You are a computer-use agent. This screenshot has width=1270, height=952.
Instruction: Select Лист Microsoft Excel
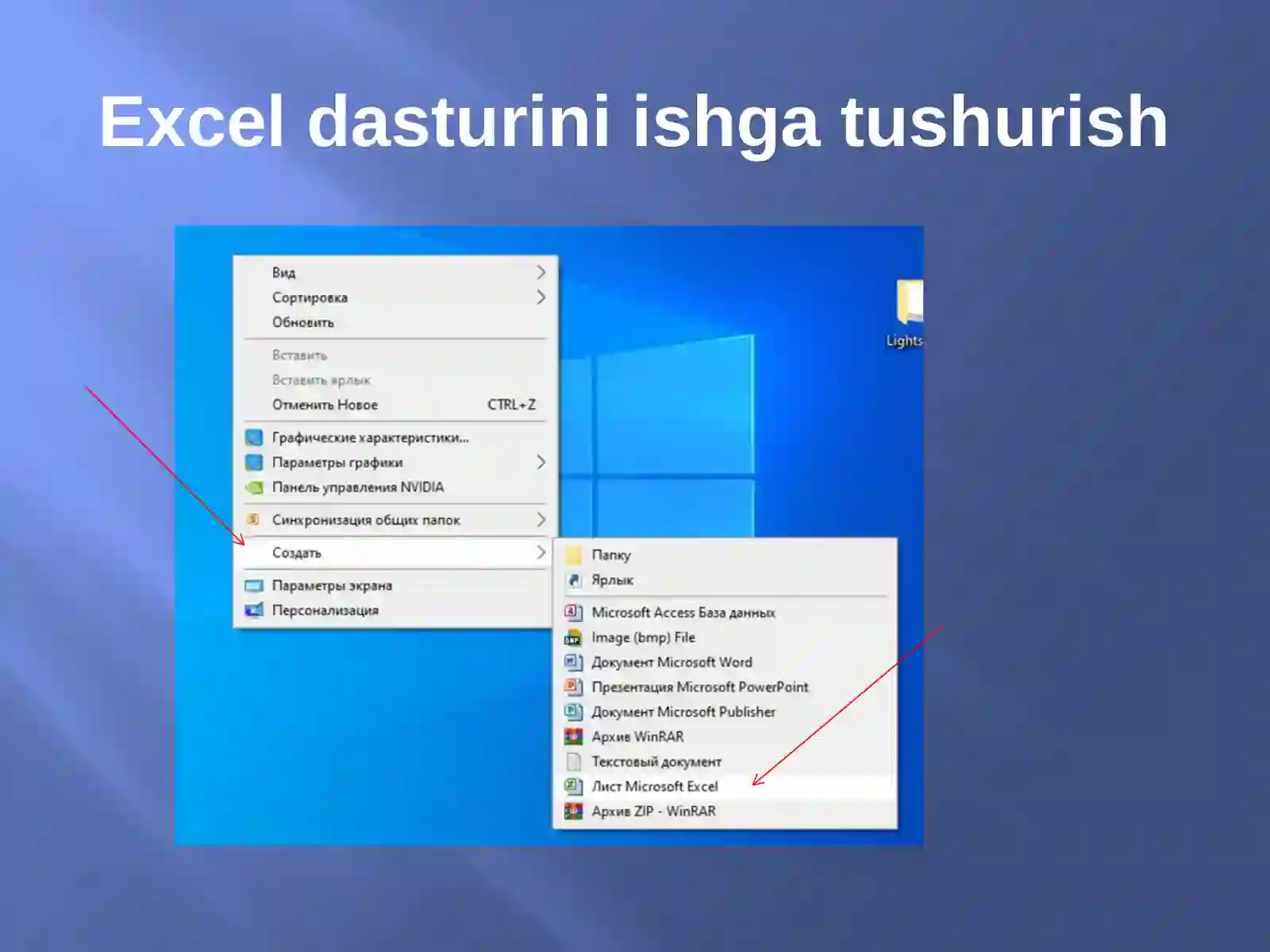725,786
